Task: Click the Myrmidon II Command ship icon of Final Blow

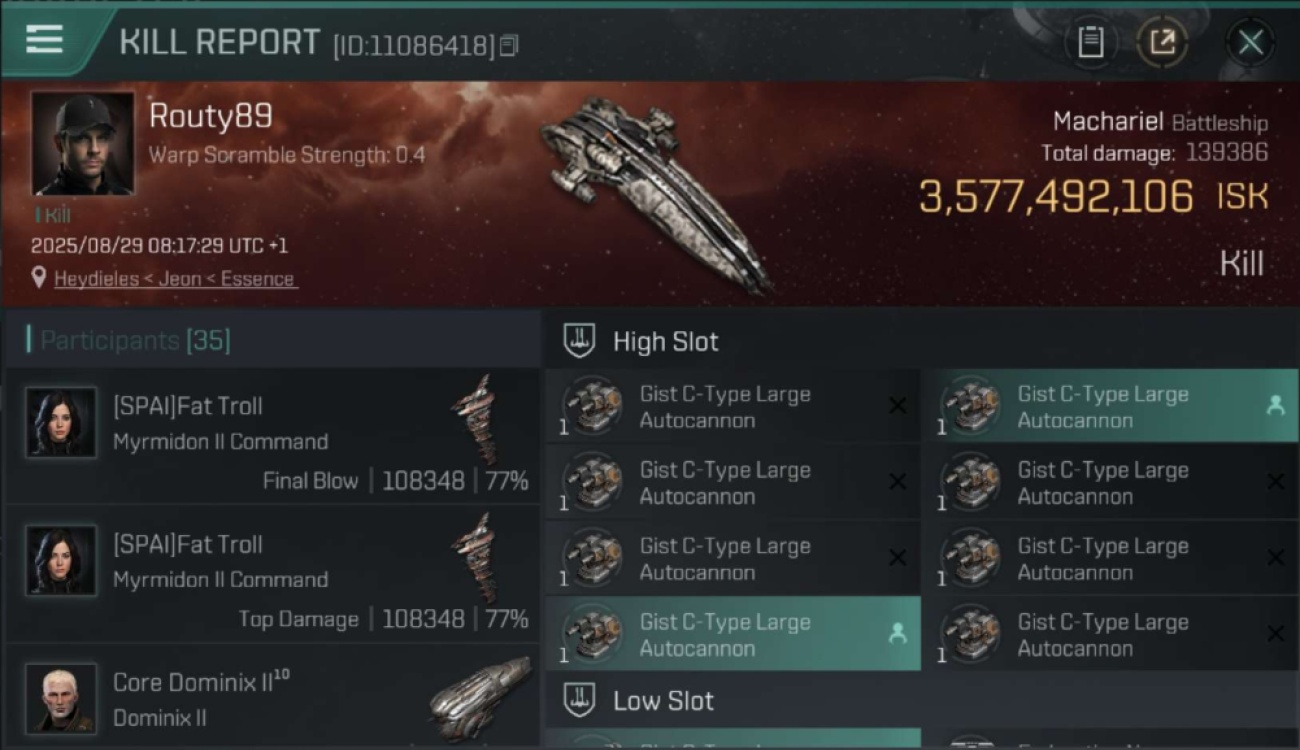Action: [x=478, y=419]
